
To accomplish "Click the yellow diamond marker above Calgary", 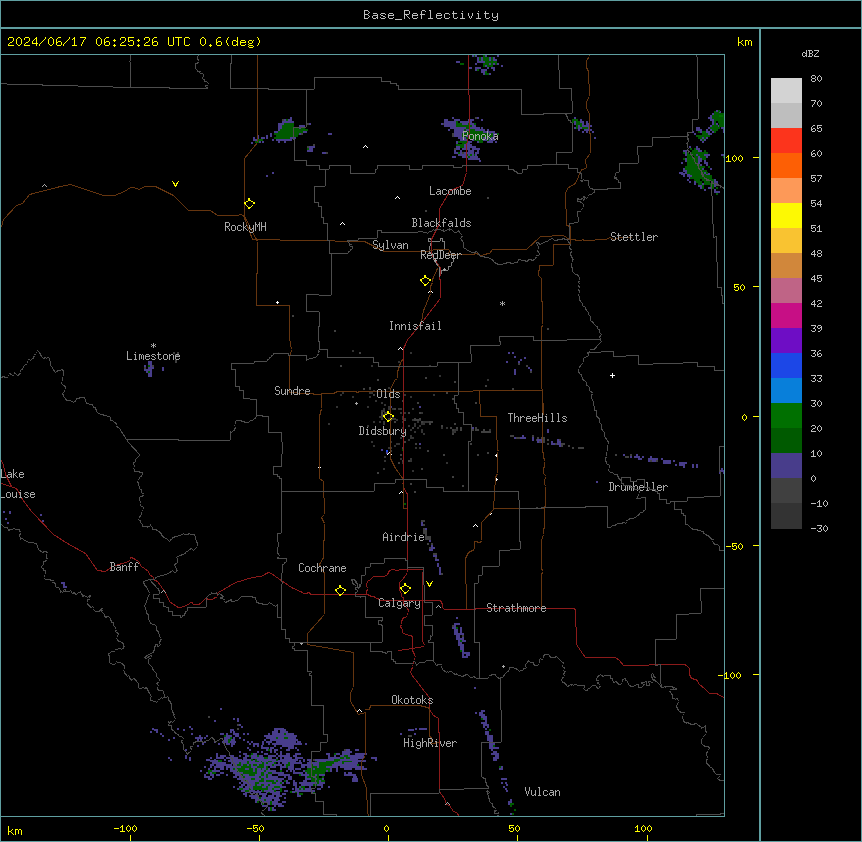I will point(405,589).
